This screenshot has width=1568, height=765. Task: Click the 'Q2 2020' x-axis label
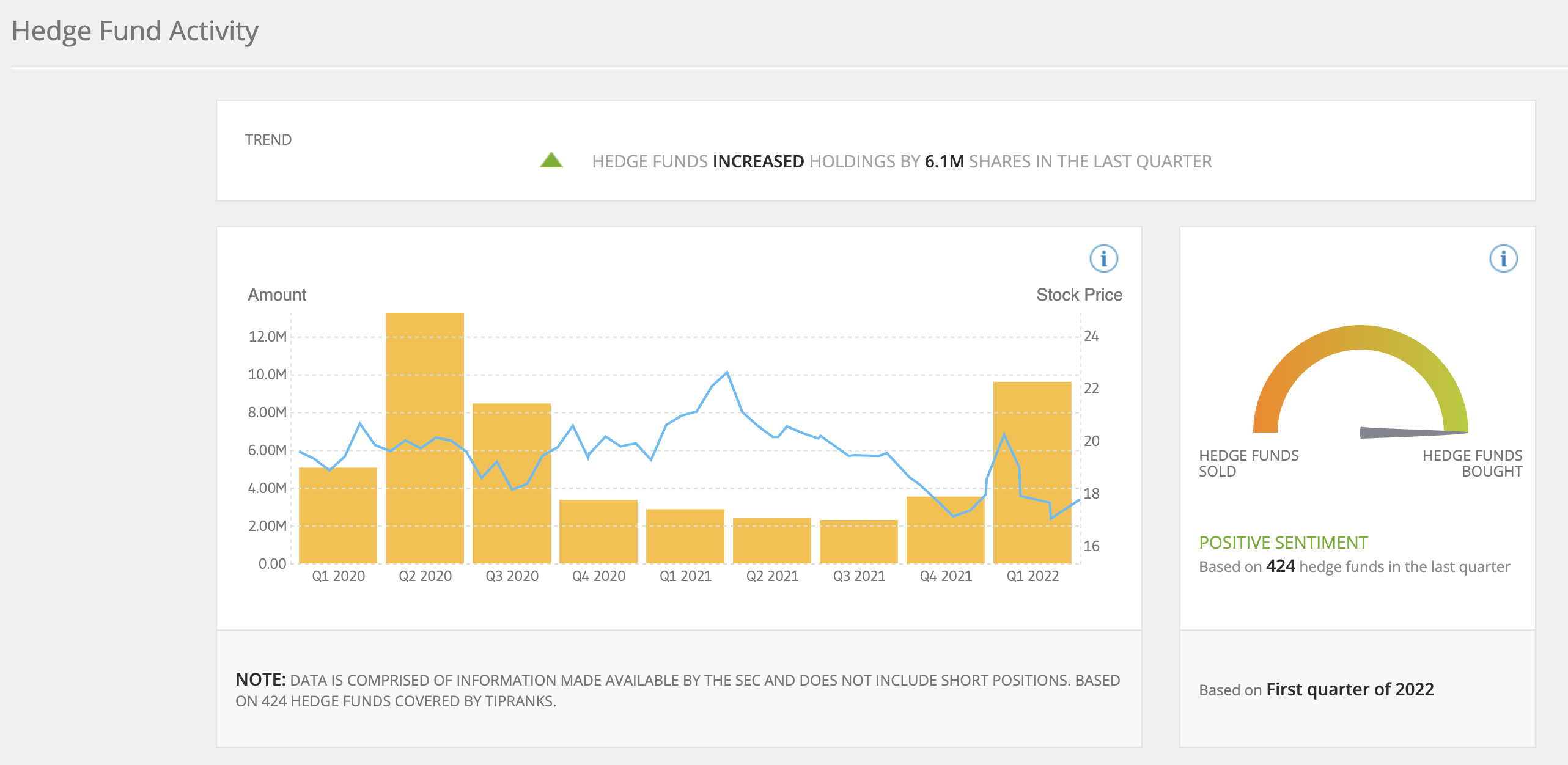(425, 576)
